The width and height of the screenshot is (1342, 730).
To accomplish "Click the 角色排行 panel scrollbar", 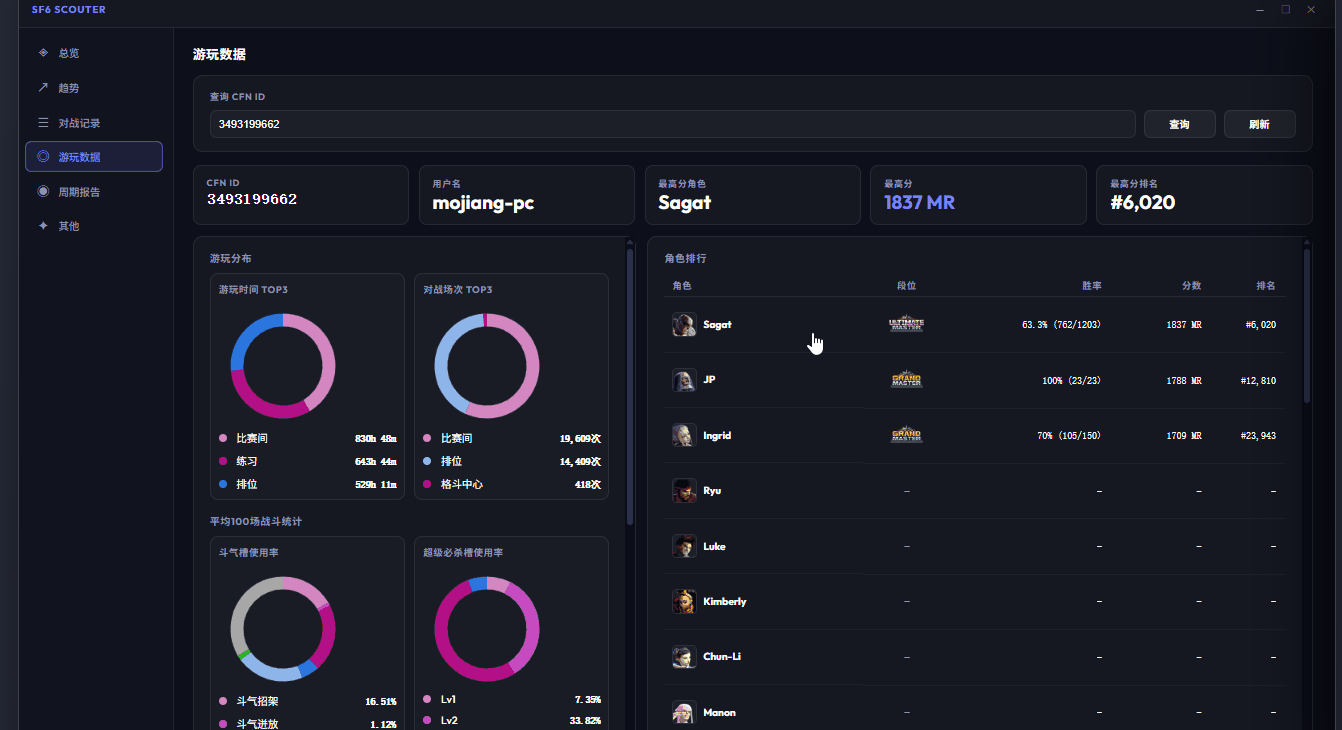I will pos(1307,325).
